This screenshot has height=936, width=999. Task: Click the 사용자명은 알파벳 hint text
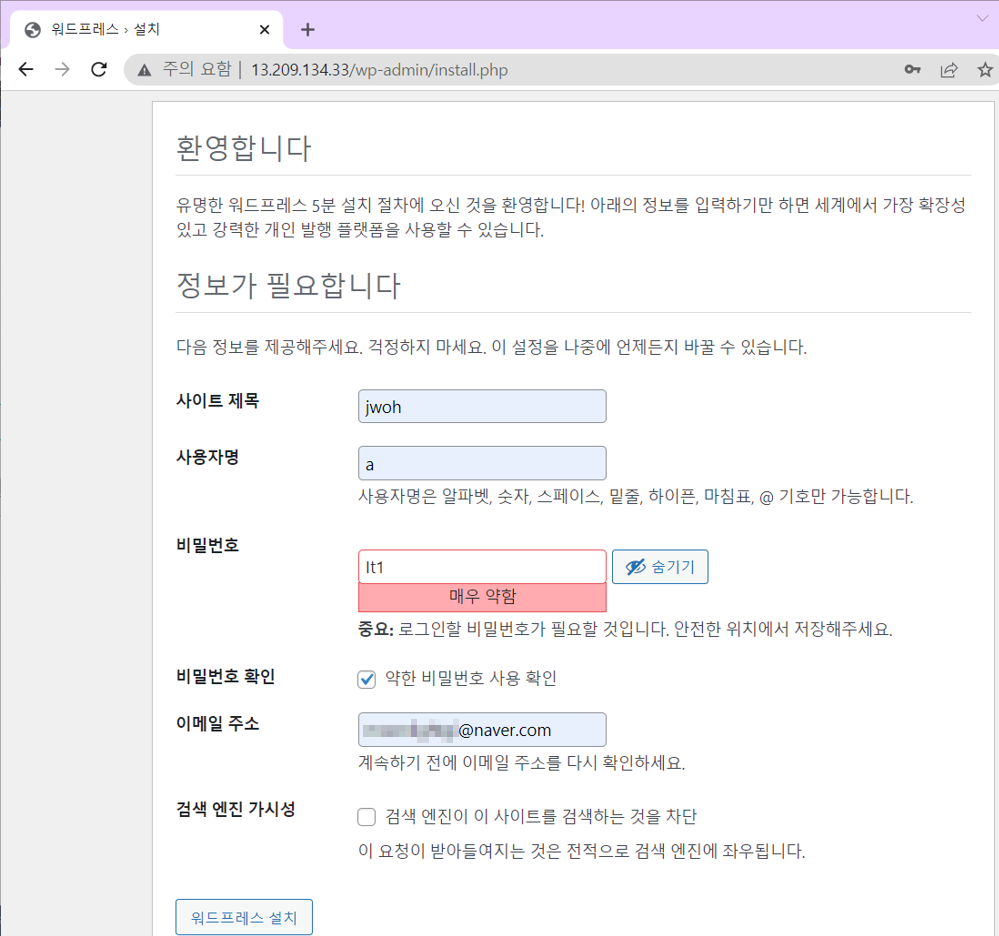[636, 496]
